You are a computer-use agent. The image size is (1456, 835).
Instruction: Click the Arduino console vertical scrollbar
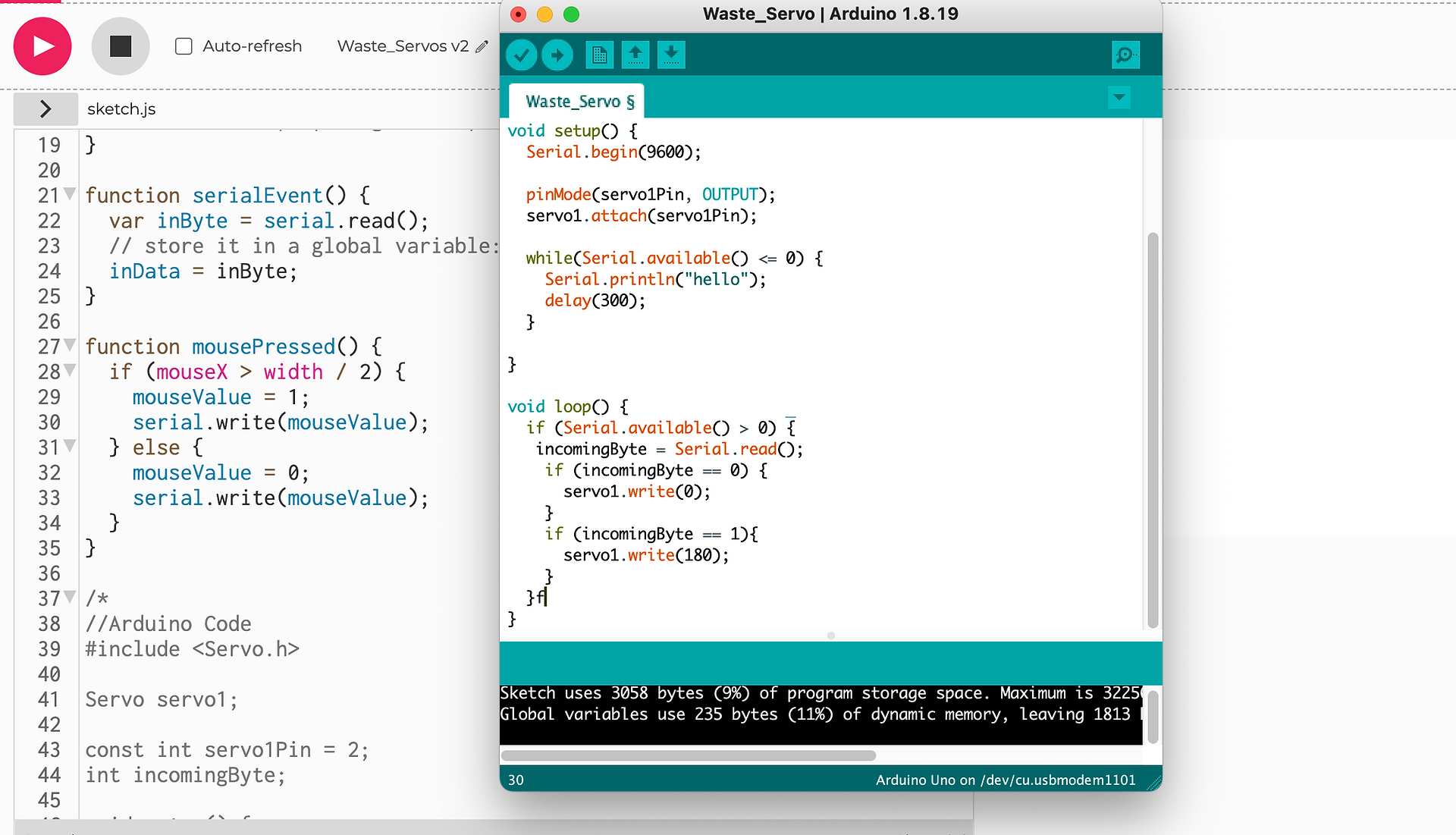click(x=1153, y=716)
